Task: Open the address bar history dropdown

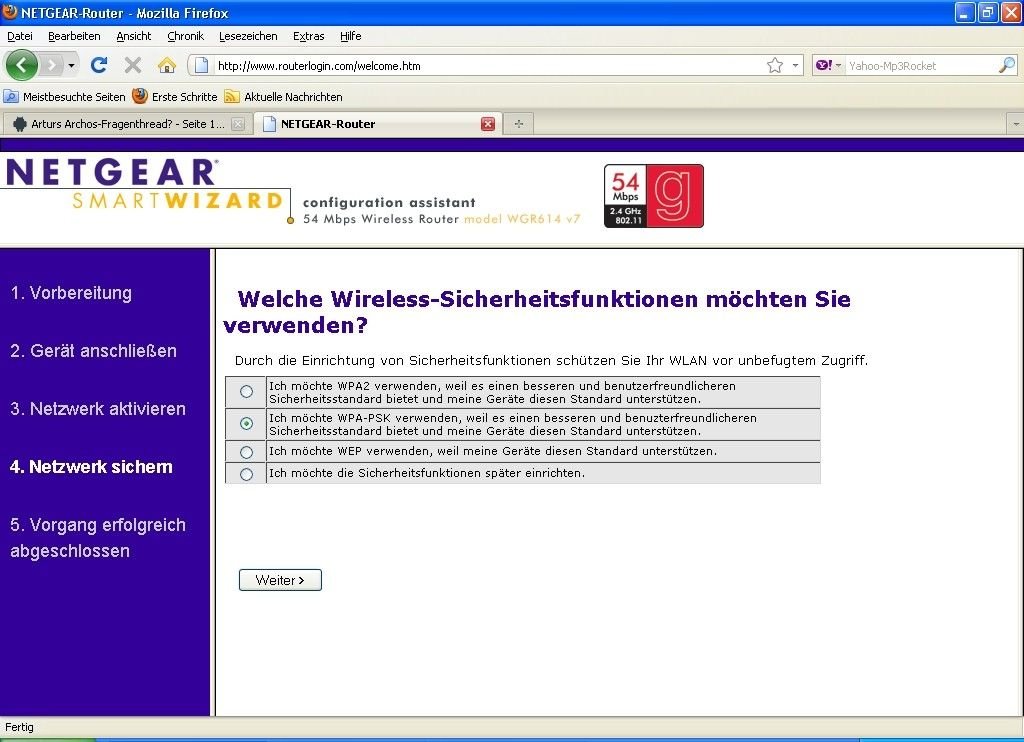Action: 795,65
